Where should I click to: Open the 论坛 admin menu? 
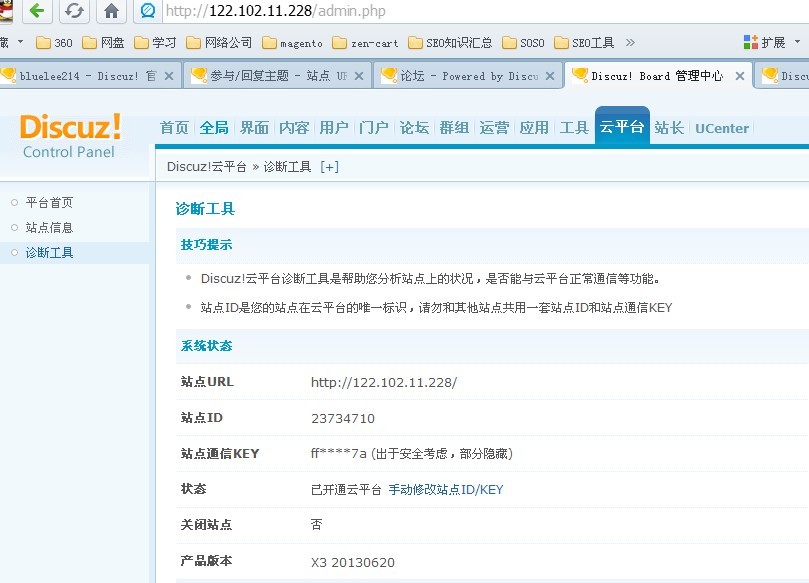414,127
